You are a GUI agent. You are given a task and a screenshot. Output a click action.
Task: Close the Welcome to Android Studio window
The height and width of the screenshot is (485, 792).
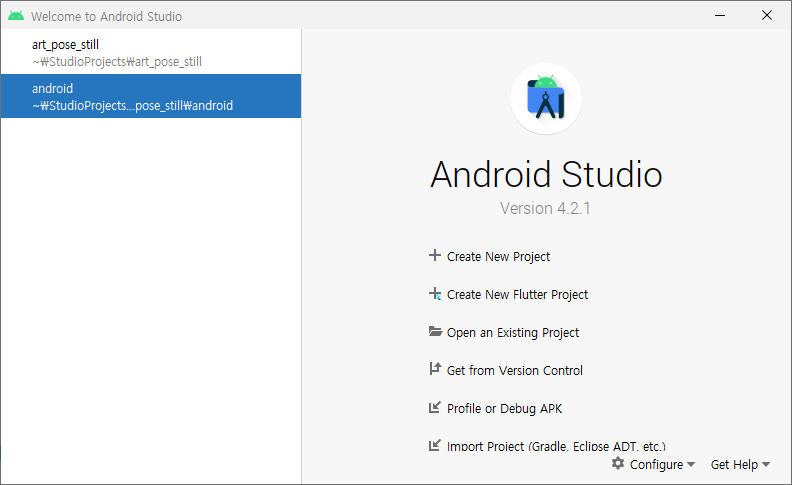tap(767, 16)
